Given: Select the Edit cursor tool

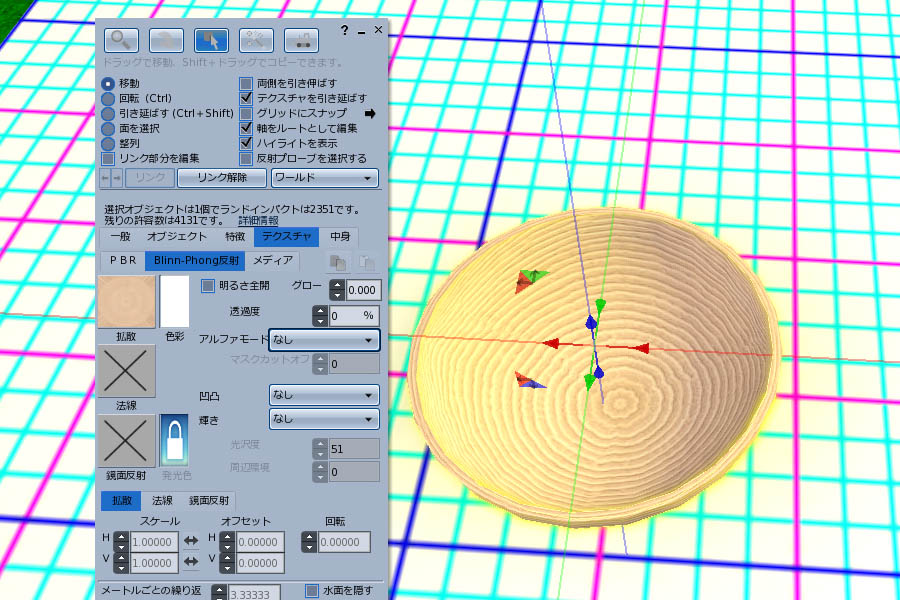Looking at the screenshot, I should pos(211,40).
